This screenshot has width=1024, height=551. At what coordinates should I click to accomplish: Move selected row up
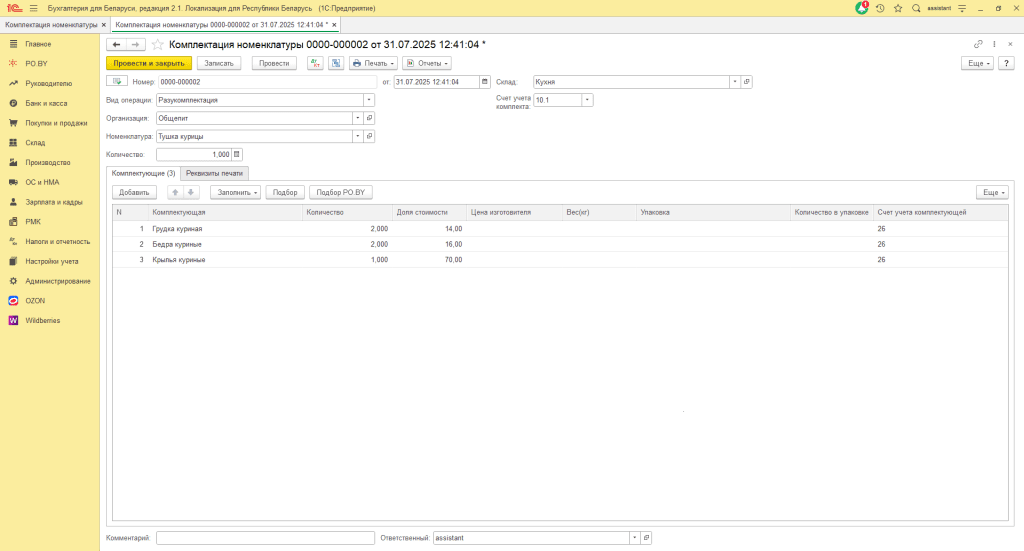[175, 193]
